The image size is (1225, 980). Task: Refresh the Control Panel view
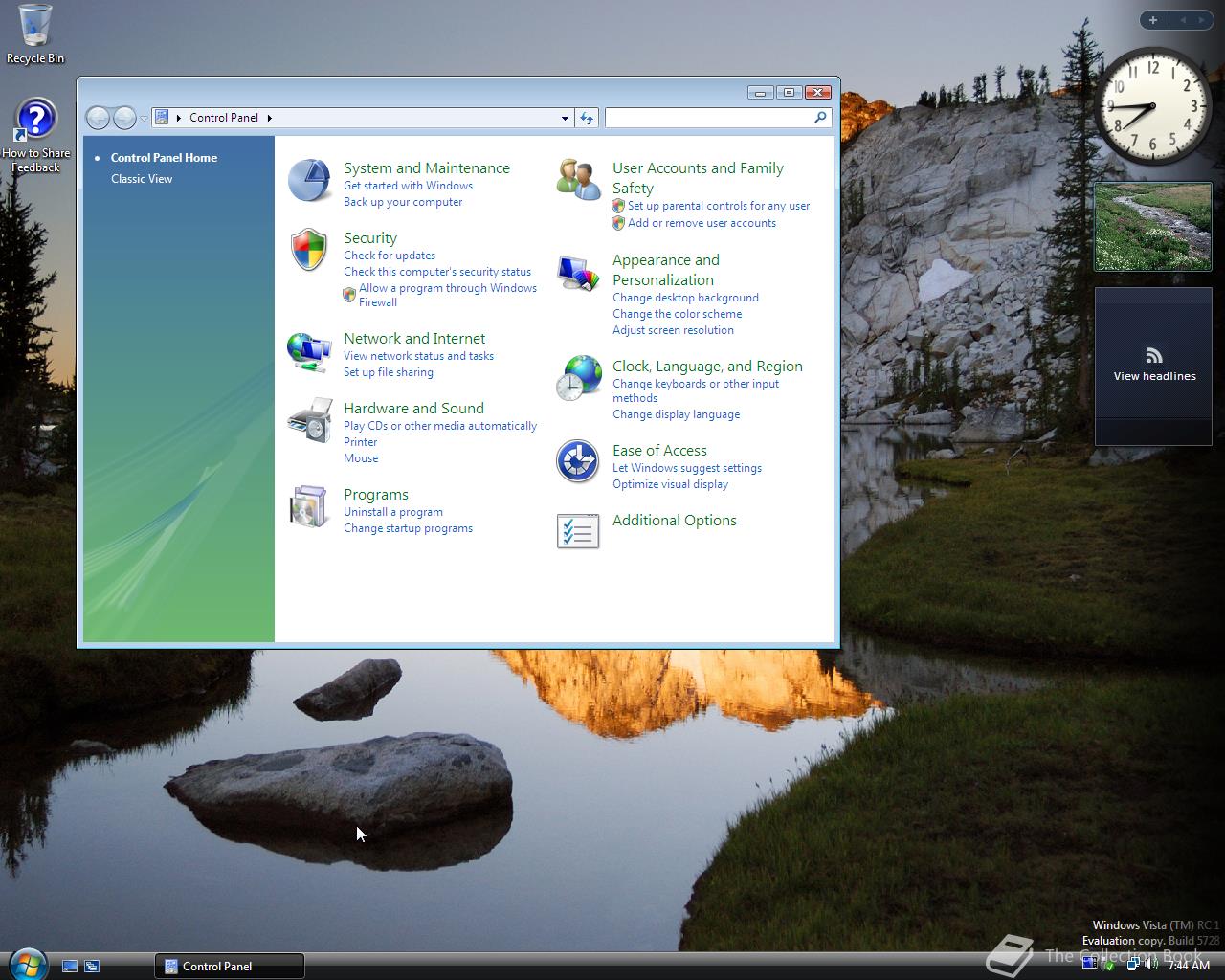(587, 118)
